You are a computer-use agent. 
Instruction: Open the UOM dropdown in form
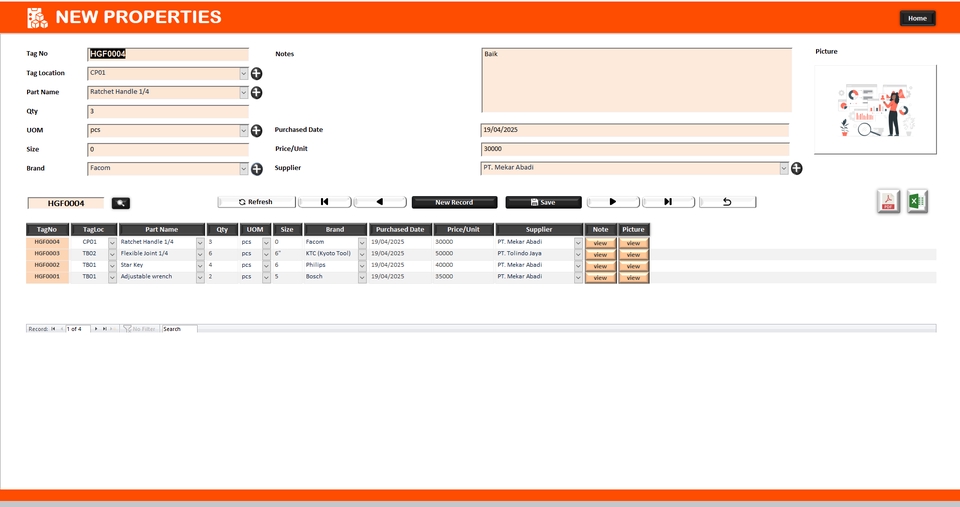pyautogui.click(x=243, y=130)
